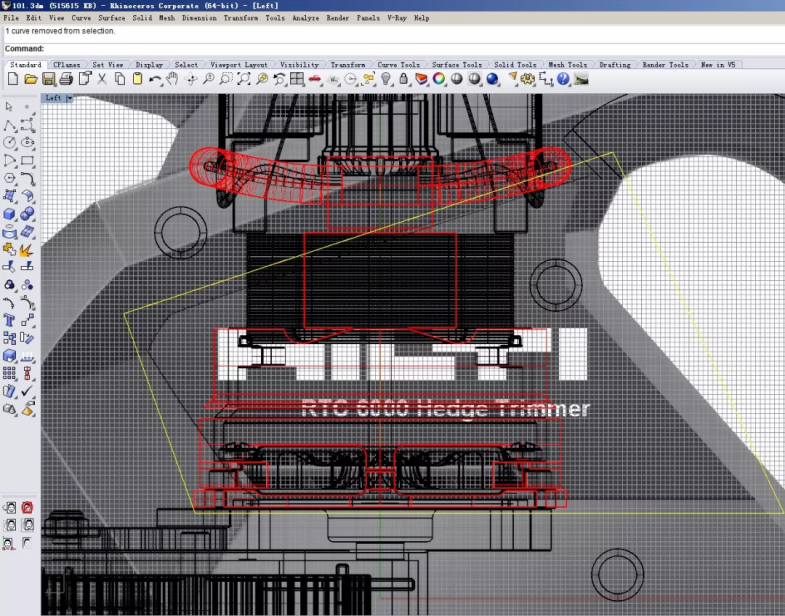
Task: Open the Help question mark icon
Action: (x=563, y=79)
